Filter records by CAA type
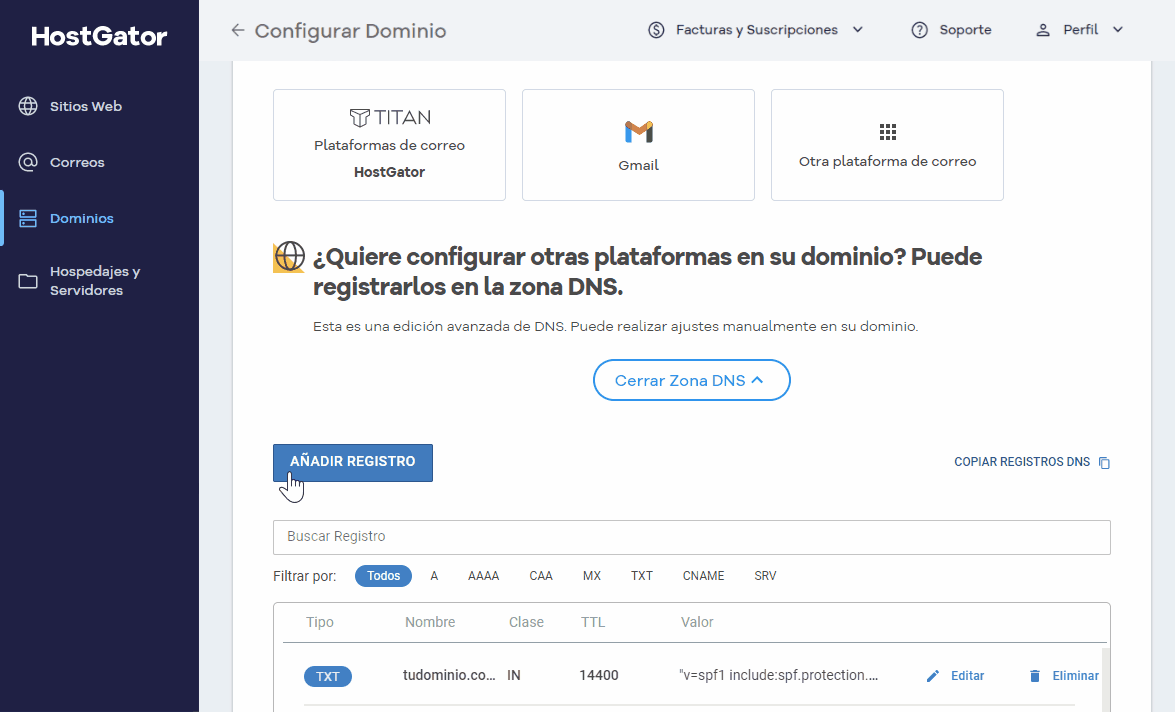This screenshot has width=1175, height=712. click(x=541, y=576)
